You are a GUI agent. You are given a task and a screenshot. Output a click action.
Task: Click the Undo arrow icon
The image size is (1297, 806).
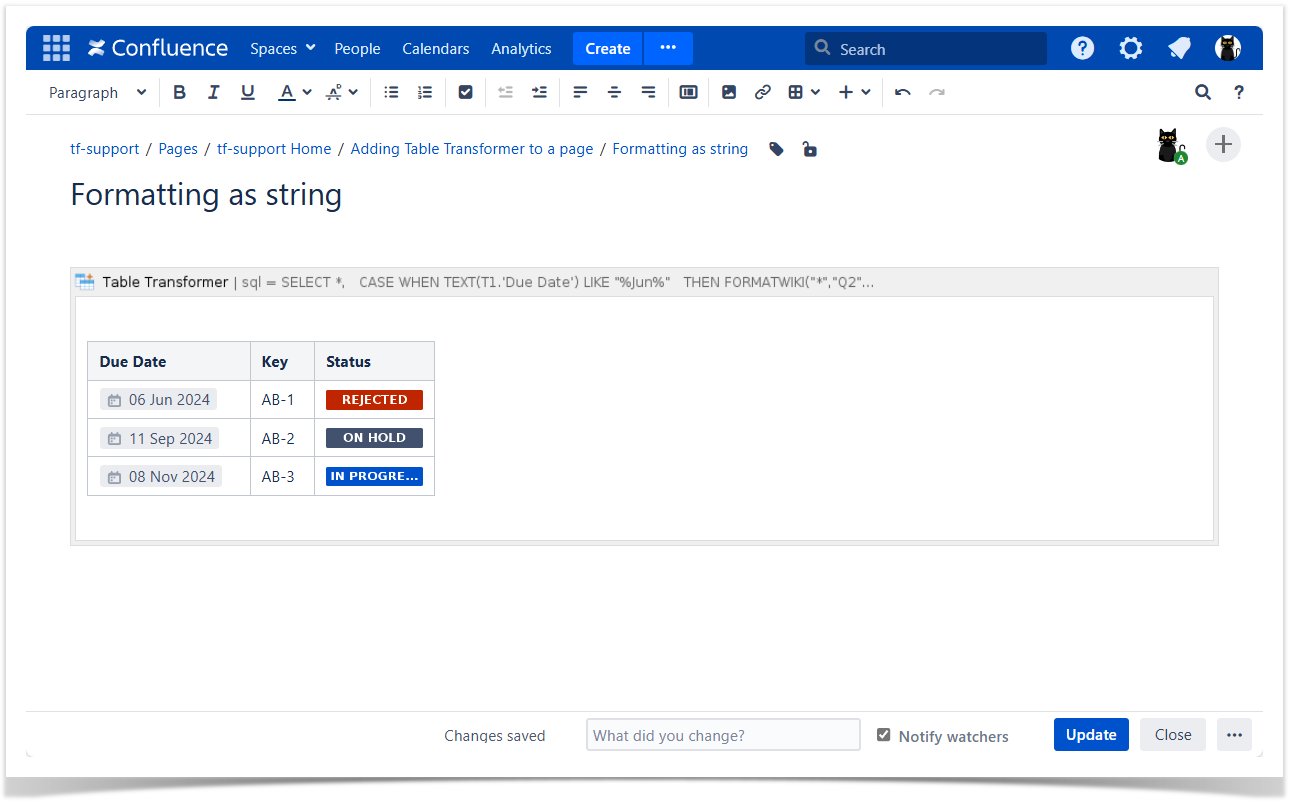(x=903, y=92)
